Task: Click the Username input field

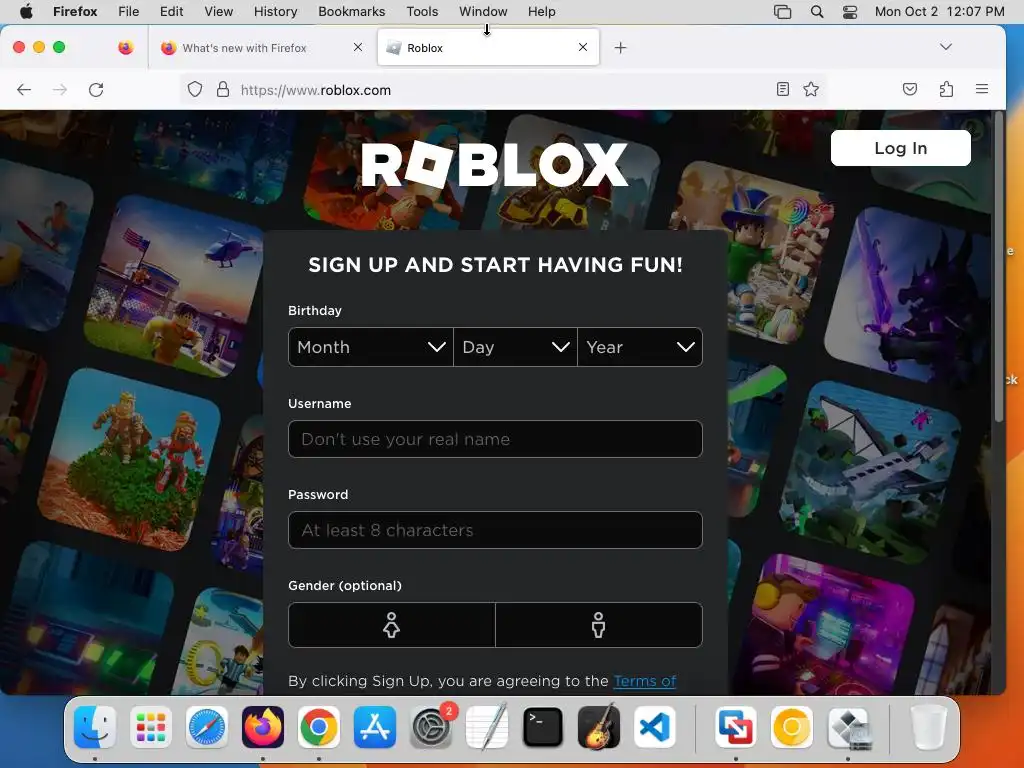Action: pos(495,439)
